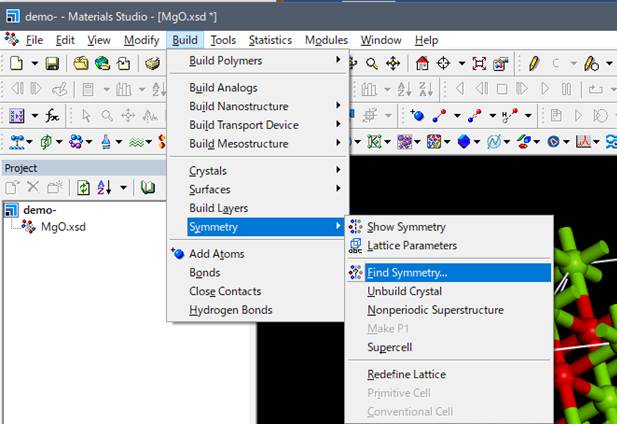Open the Modules menu

pyautogui.click(x=326, y=40)
